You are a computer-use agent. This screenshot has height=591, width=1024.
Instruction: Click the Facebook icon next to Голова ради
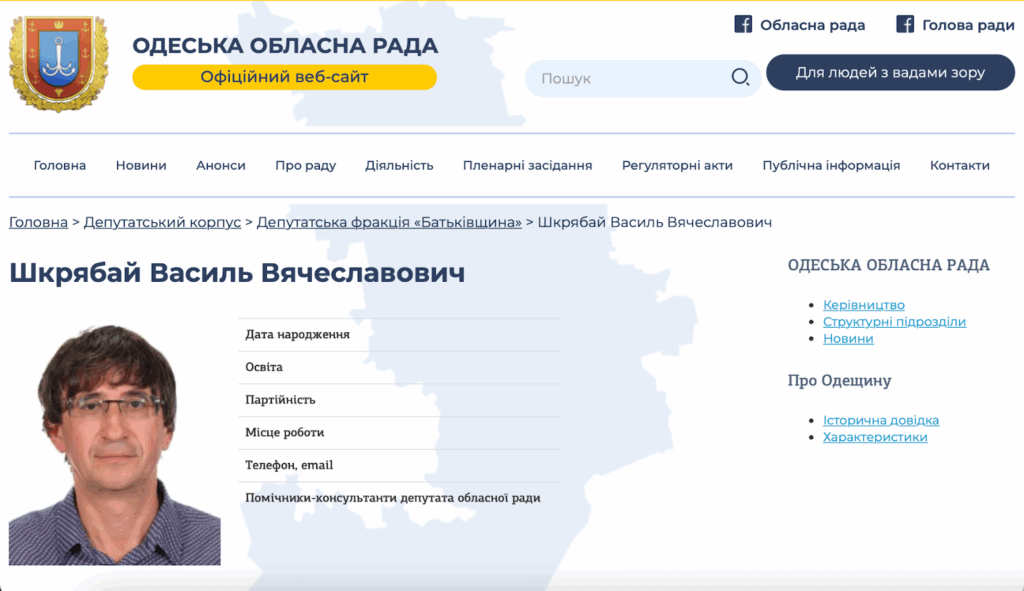[905, 25]
